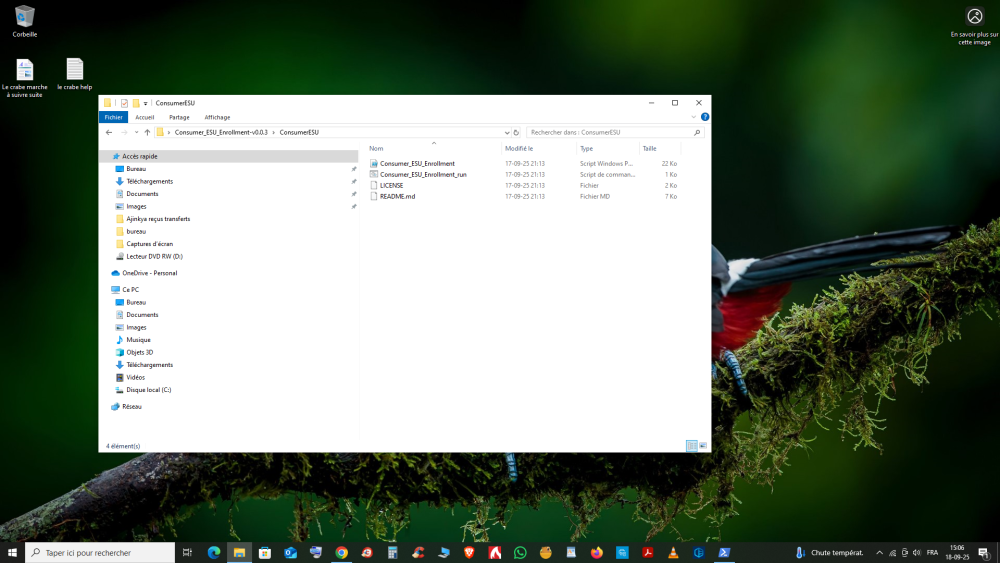Switch to the Affichage tab

pyautogui.click(x=217, y=117)
